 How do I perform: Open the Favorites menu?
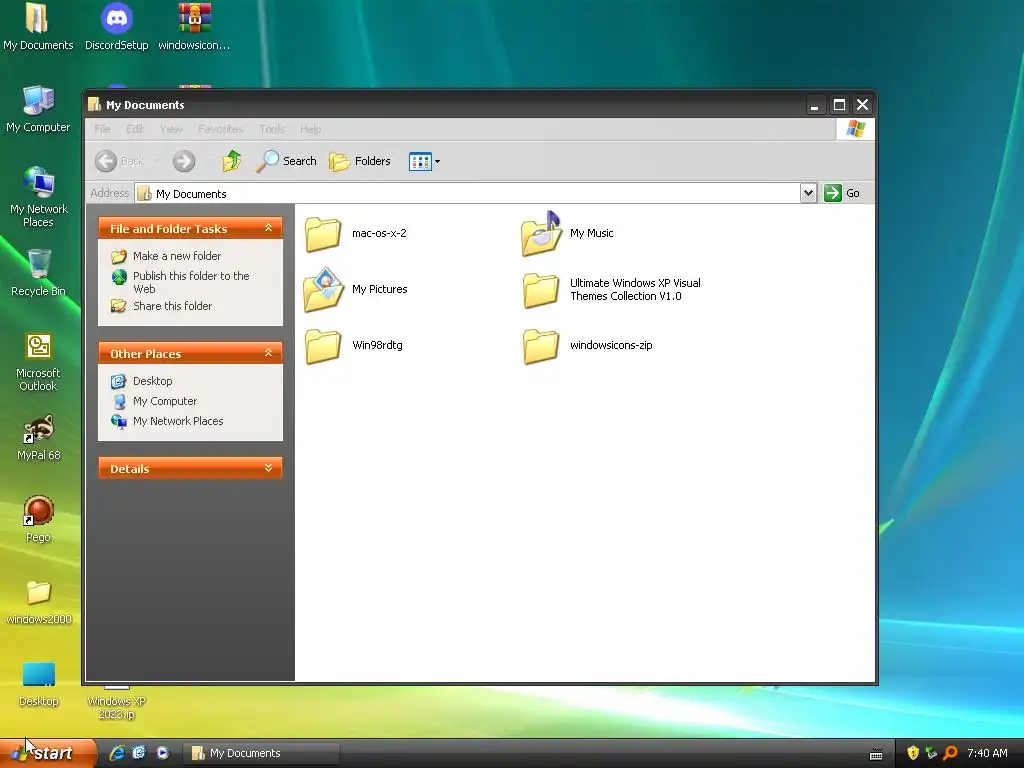(221, 129)
